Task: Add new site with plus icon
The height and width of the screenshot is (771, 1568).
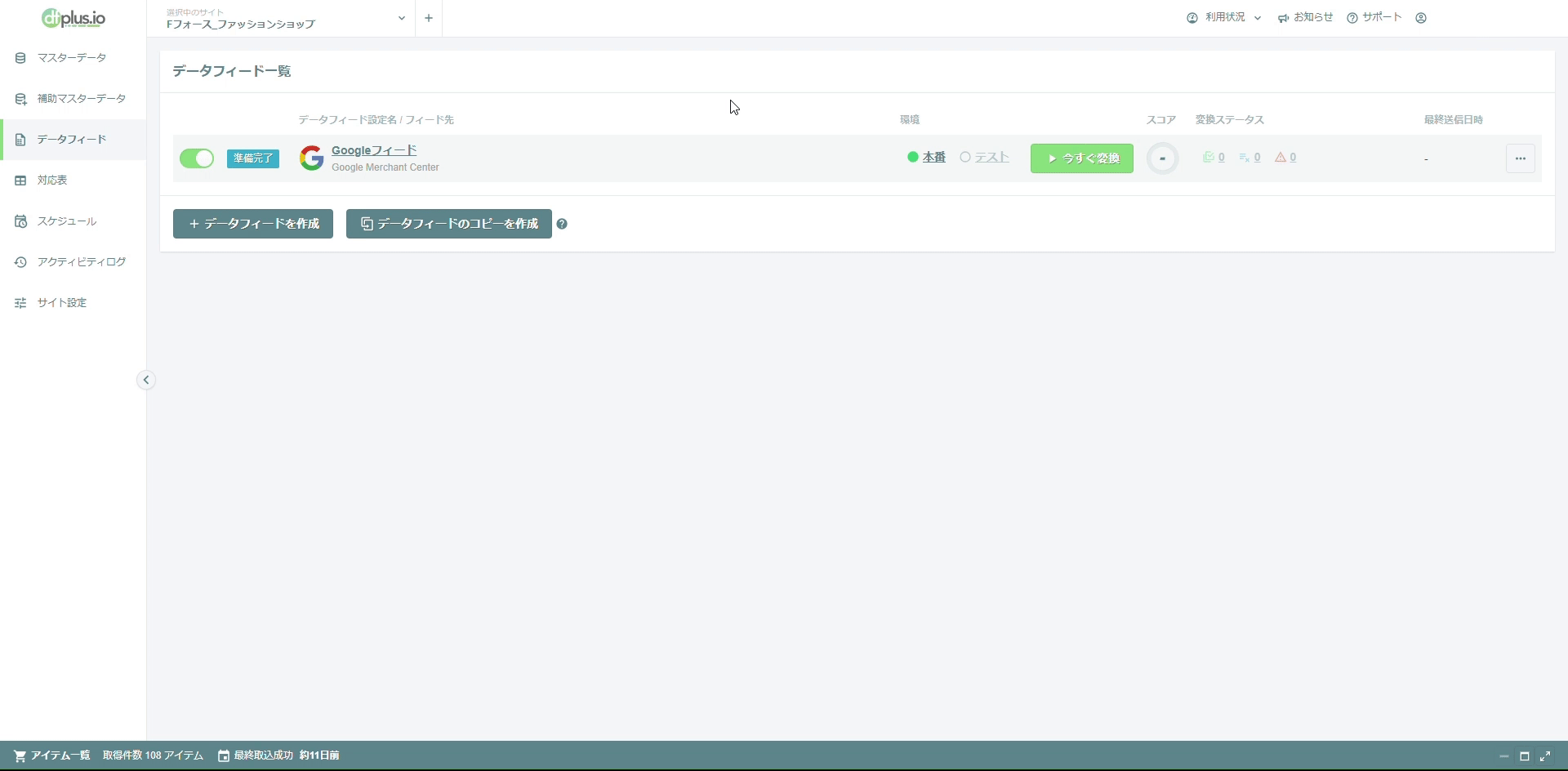Action: (x=429, y=18)
